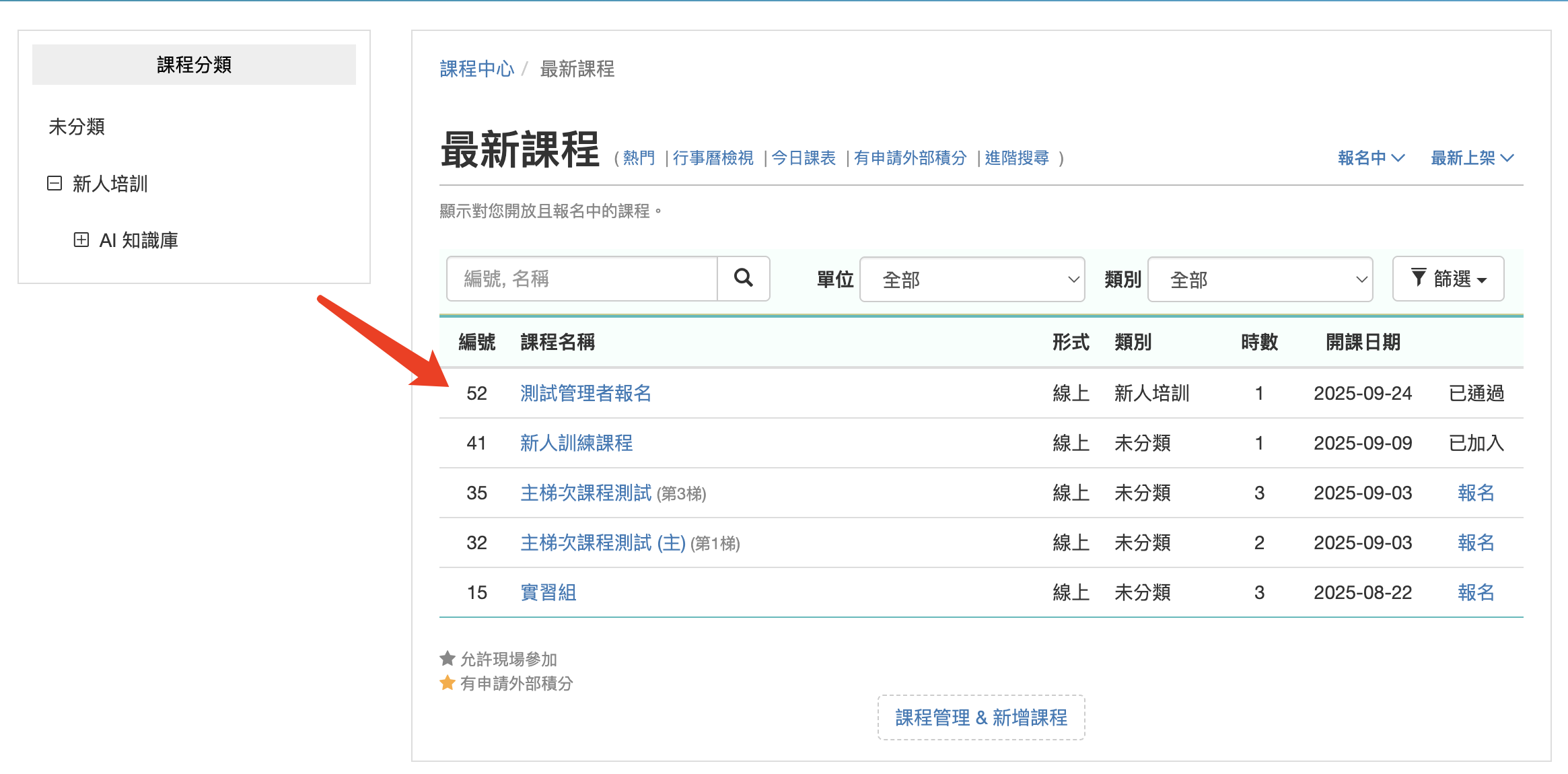This screenshot has height=774, width=1568.
Task: Open 進階搜尋 link
Action: coord(1016,158)
